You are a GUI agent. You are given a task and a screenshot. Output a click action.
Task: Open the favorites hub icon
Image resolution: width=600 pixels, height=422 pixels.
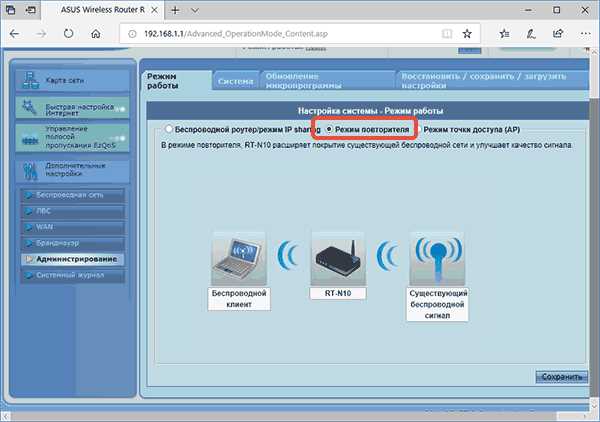504,34
